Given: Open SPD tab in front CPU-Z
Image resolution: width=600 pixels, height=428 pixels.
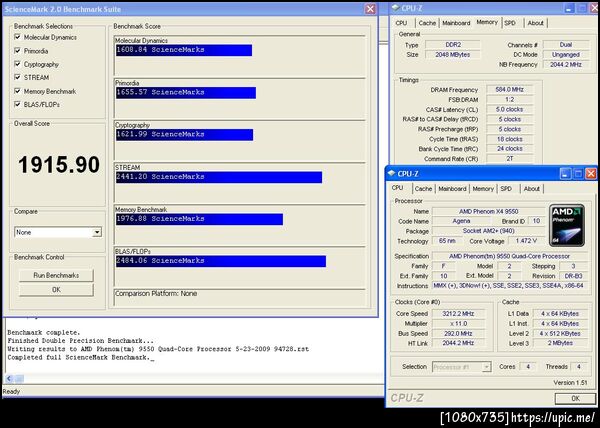Looking at the screenshot, I should click(x=506, y=189).
